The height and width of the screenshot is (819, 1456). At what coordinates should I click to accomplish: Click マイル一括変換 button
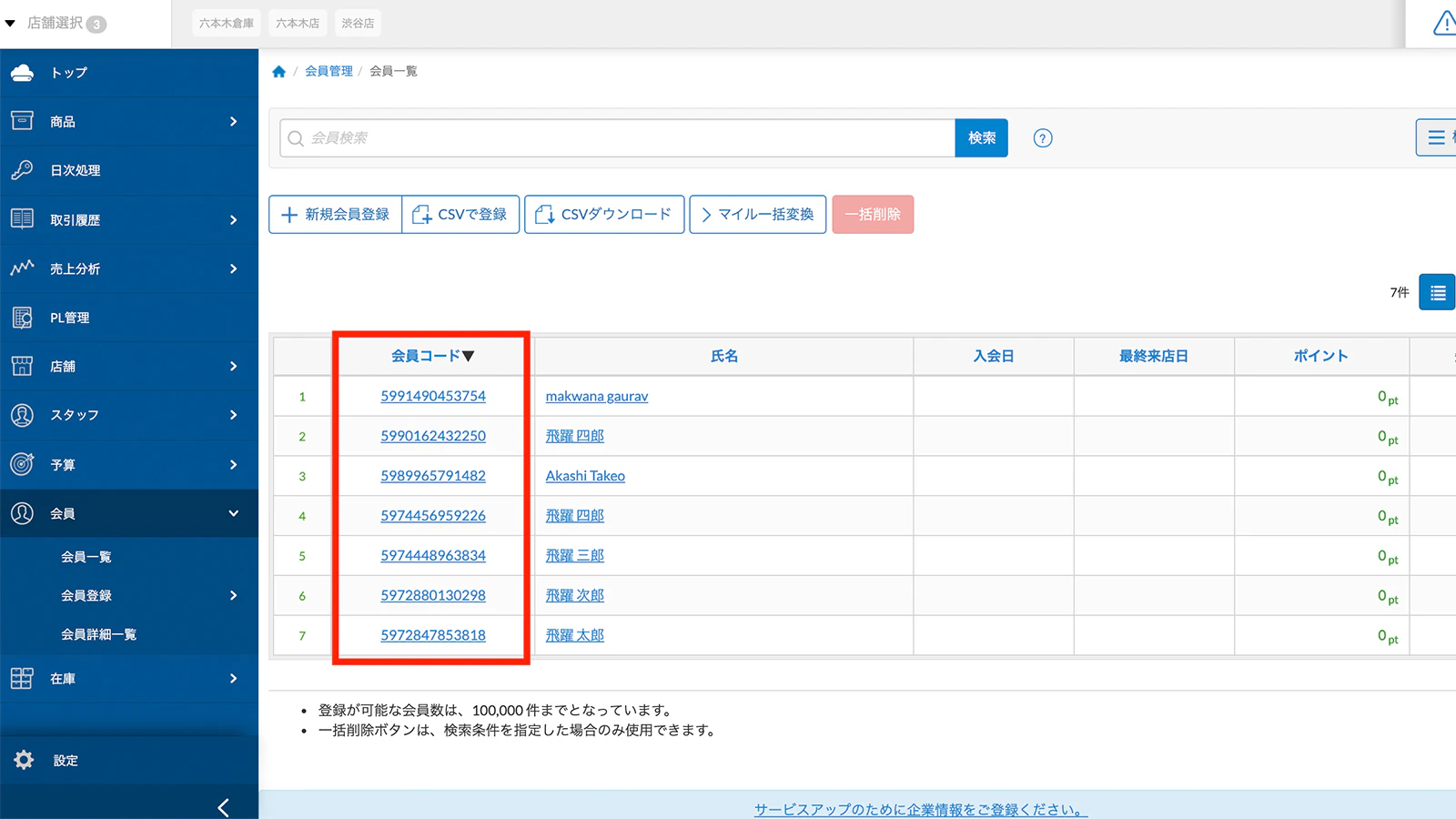pos(758,215)
